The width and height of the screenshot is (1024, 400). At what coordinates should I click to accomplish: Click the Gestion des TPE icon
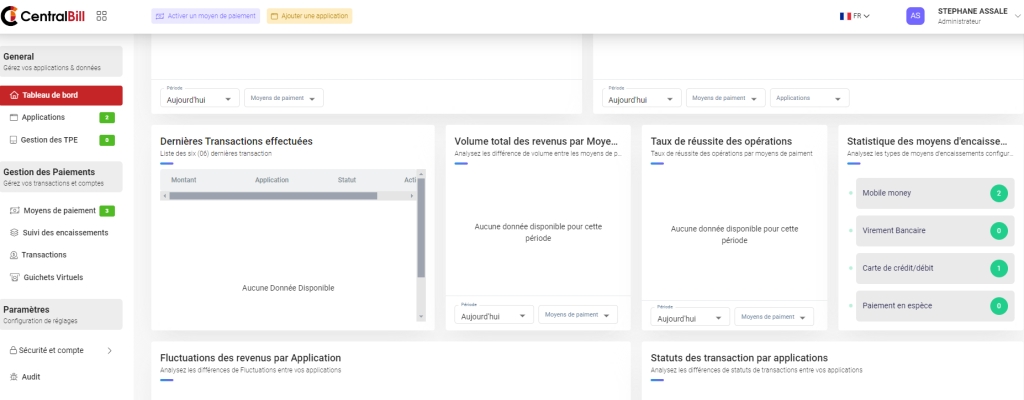(13, 140)
